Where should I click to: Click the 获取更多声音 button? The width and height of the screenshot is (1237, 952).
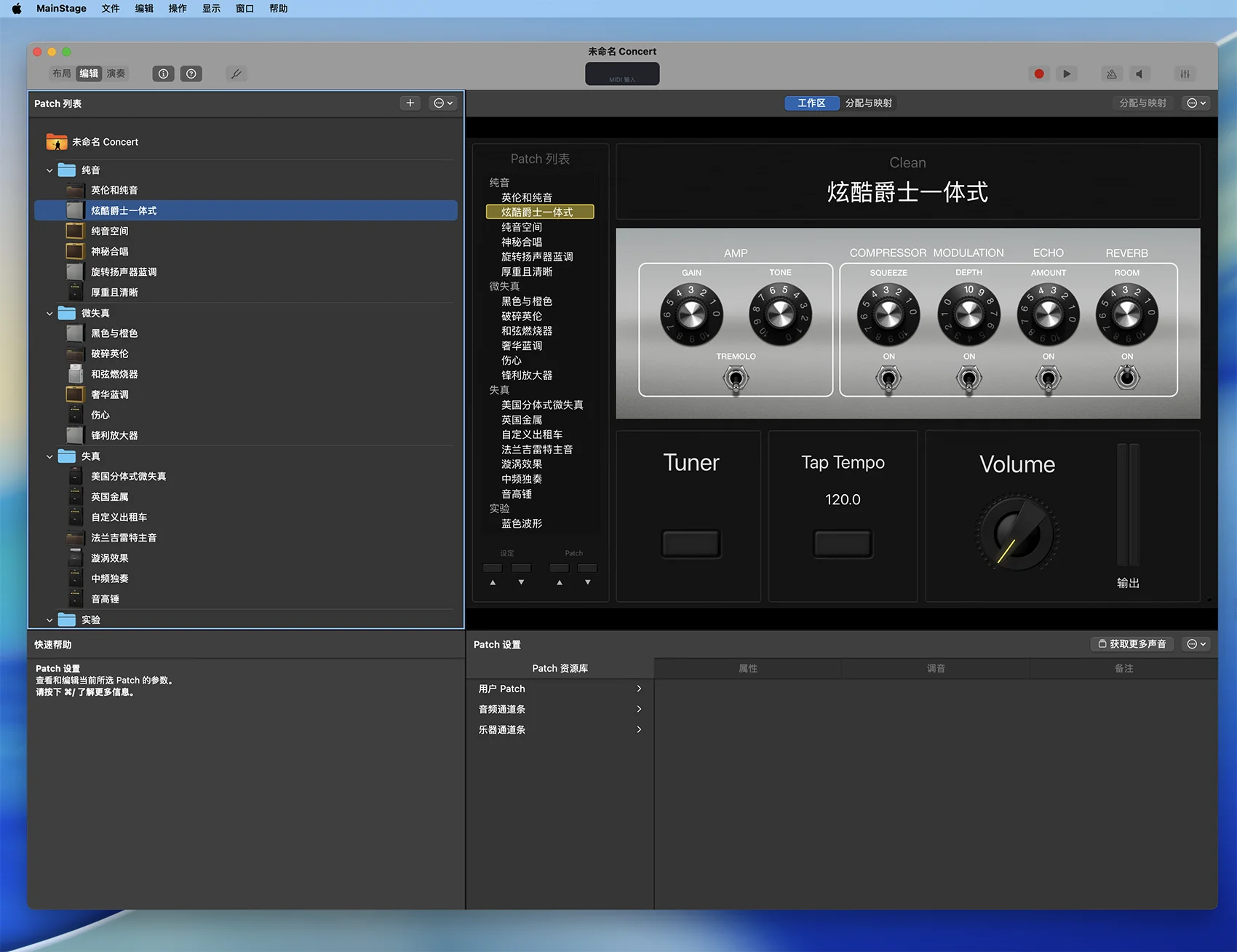pos(1132,644)
